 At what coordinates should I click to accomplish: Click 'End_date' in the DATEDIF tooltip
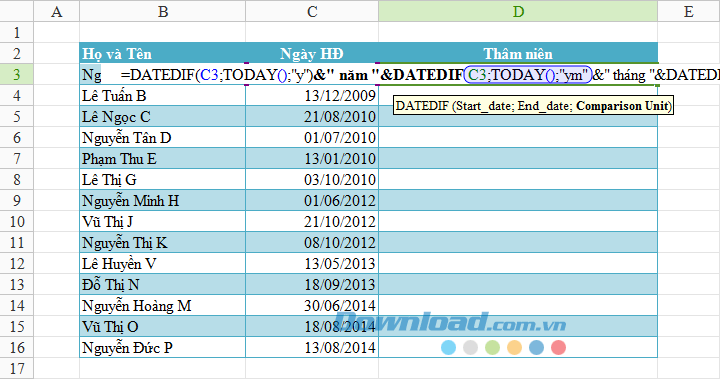(545, 106)
